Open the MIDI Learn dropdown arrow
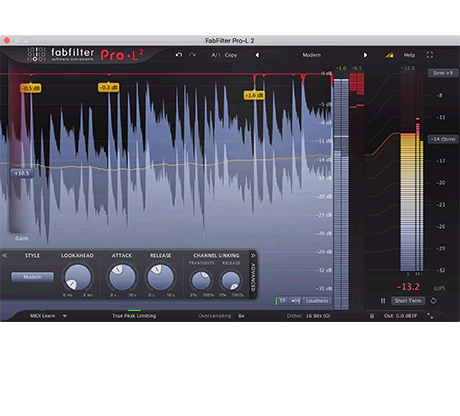 (65, 316)
